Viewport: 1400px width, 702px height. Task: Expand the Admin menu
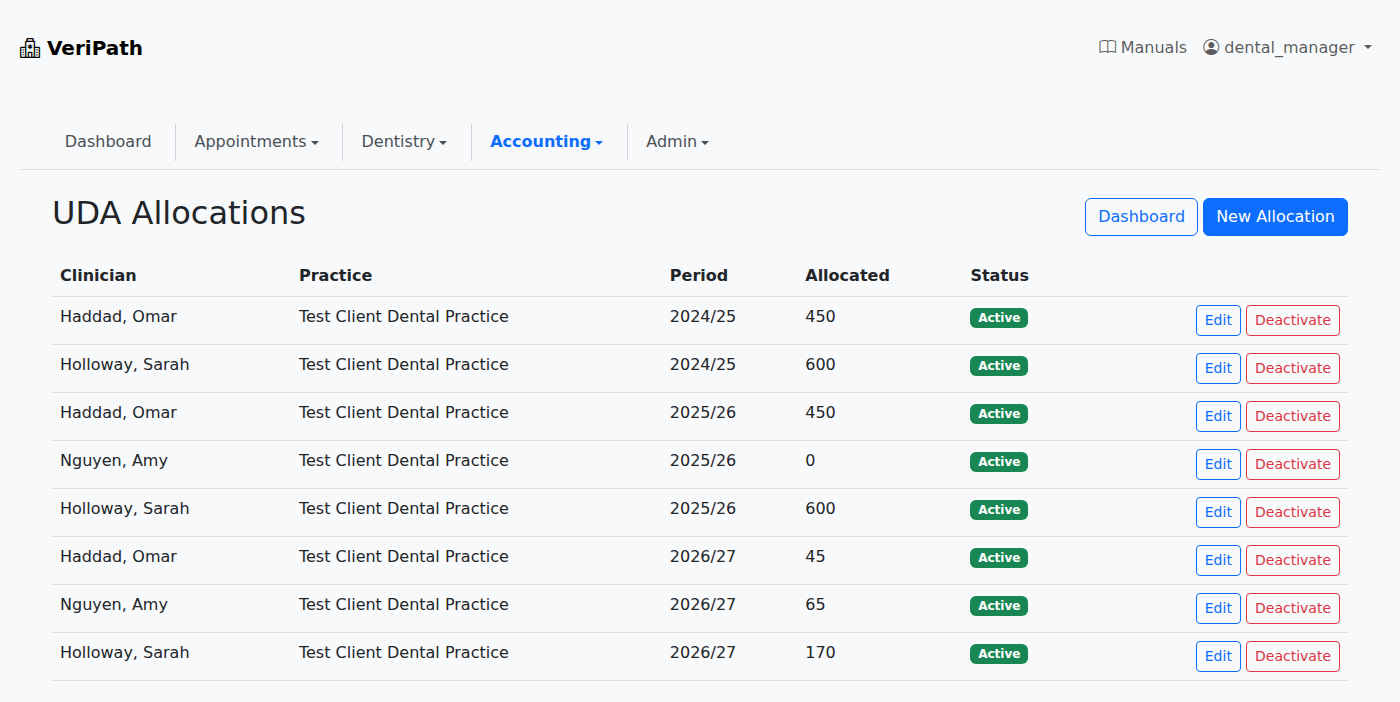click(677, 141)
